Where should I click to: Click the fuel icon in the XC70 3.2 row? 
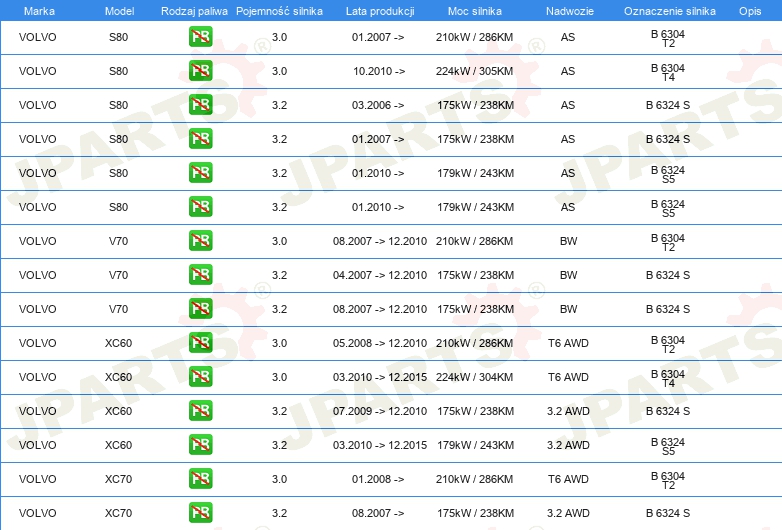coord(200,513)
